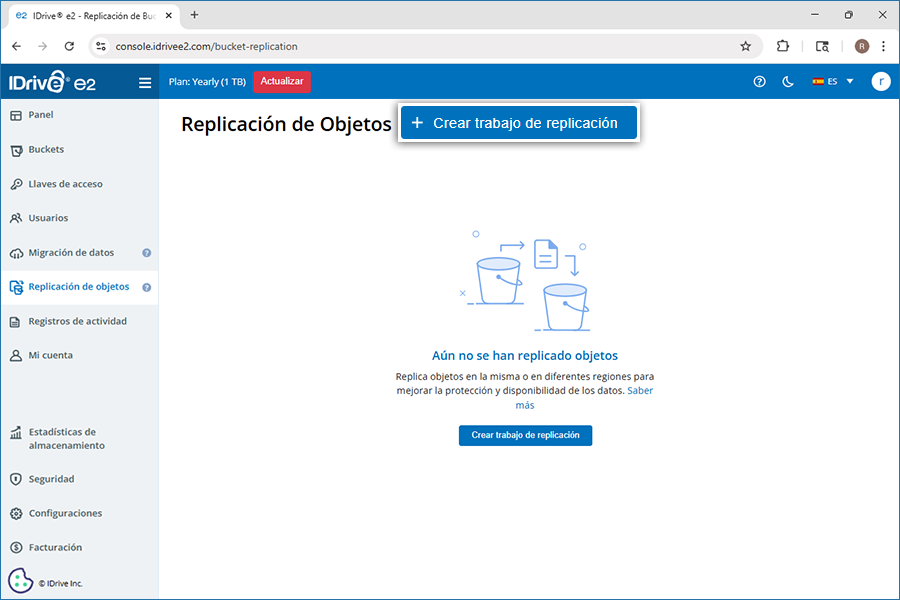Viewport: 900px width, 600px height.
Task: Open browser extensions puzzle icon
Action: 782,46
